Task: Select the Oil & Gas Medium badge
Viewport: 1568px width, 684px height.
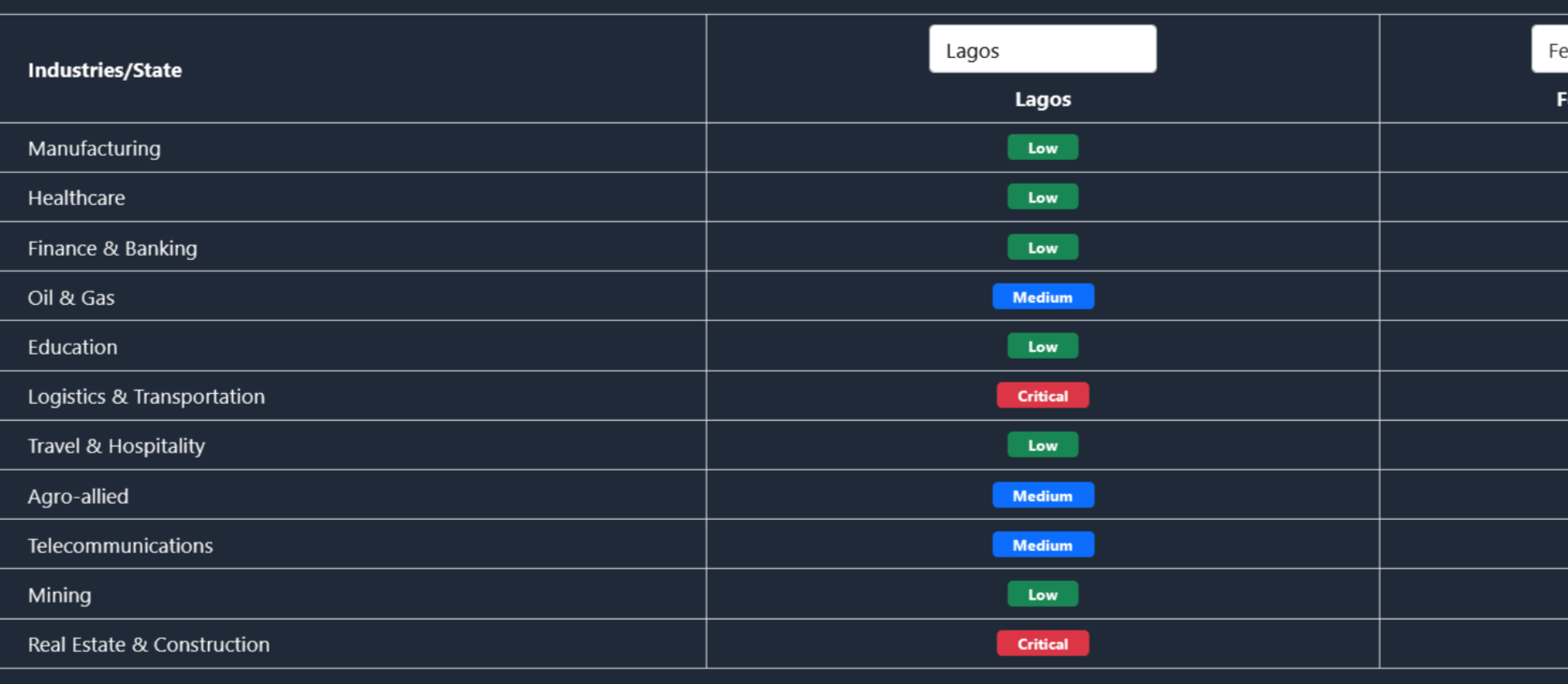Action: [x=1042, y=297]
